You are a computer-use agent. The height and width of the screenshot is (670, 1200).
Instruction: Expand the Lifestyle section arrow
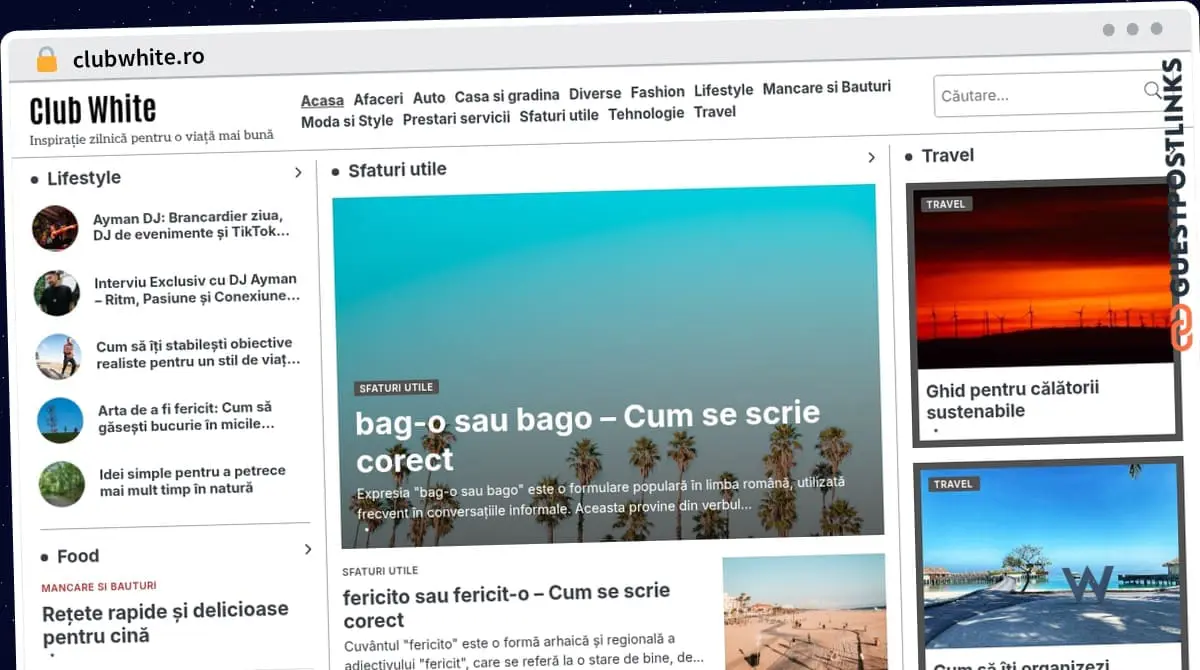pyautogui.click(x=298, y=173)
